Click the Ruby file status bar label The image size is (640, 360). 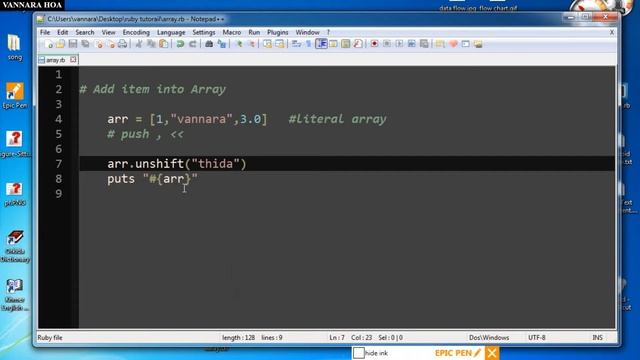tap(50, 338)
